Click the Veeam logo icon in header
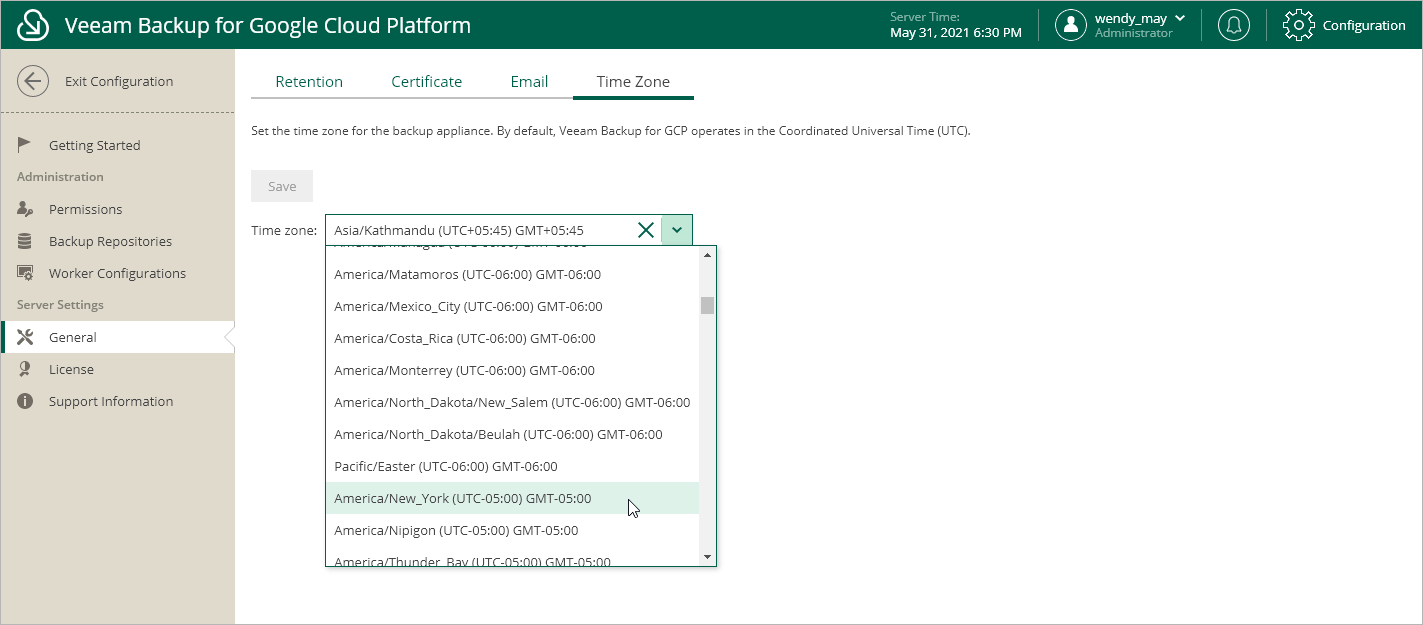 [x=33, y=25]
